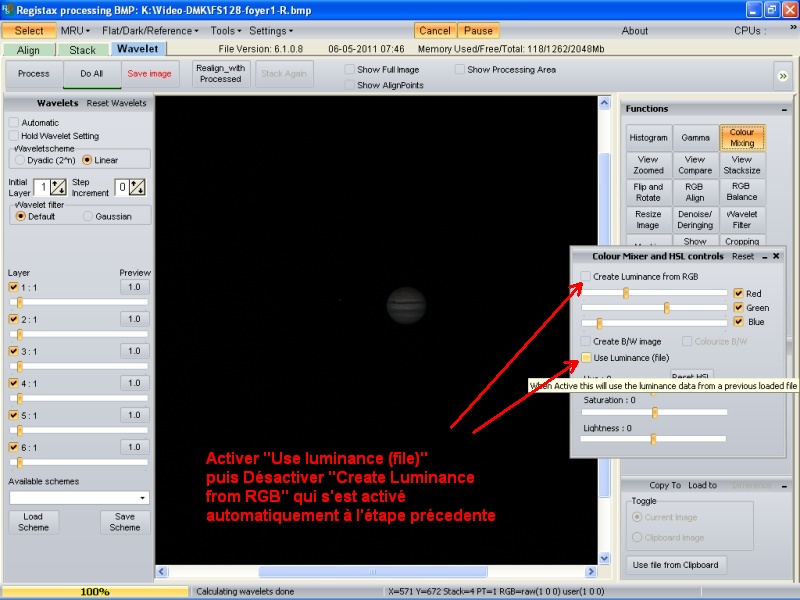Open Wavelet Filter function
This screenshot has width=800, height=600.
click(742, 219)
